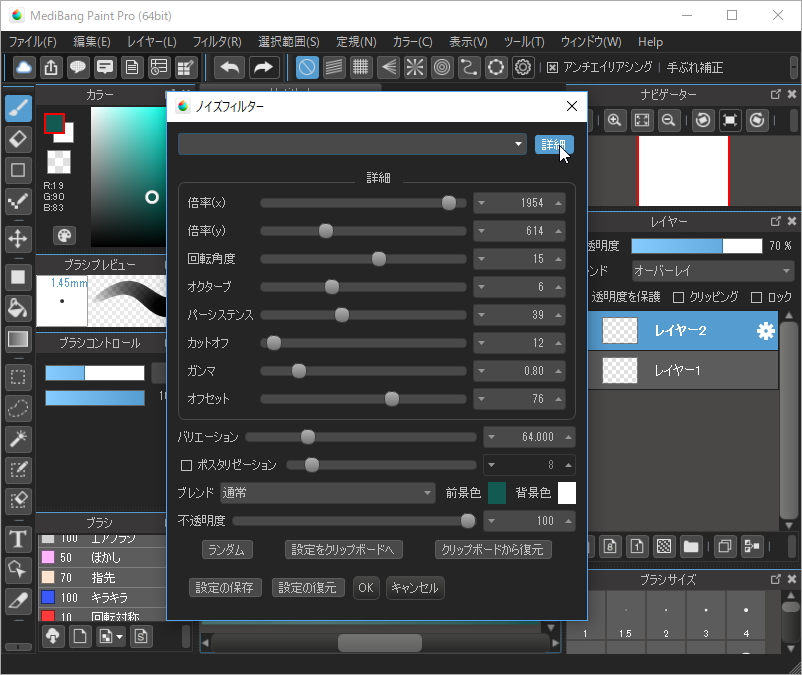
Task: Click the 設定の復元 button
Action: click(x=308, y=588)
